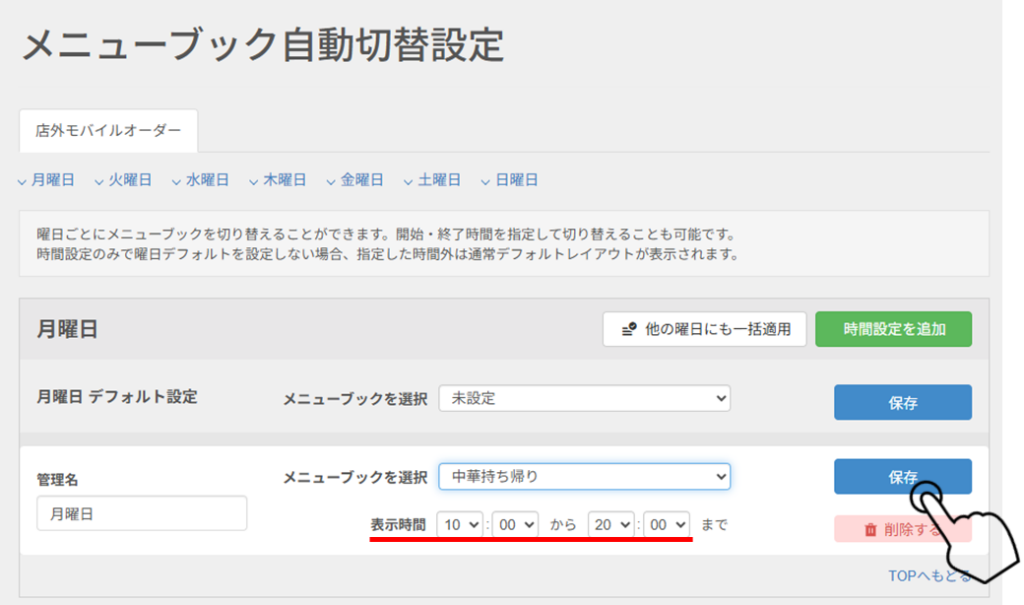
Task: Open the end hour dropdown showing 20
Action: point(611,524)
